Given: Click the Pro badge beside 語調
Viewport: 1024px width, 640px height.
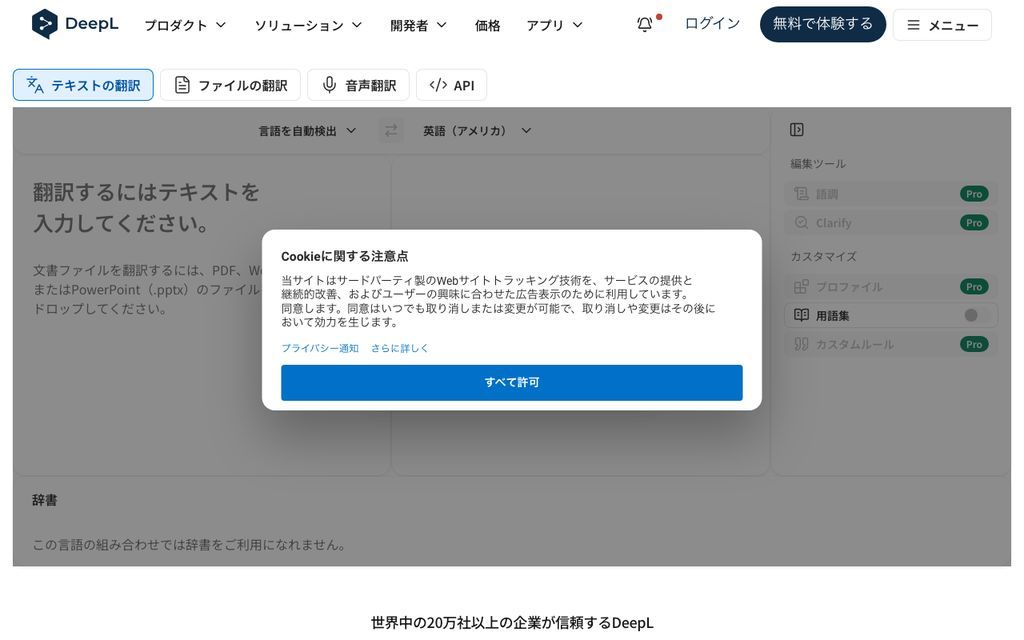Looking at the screenshot, I should tap(974, 194).
